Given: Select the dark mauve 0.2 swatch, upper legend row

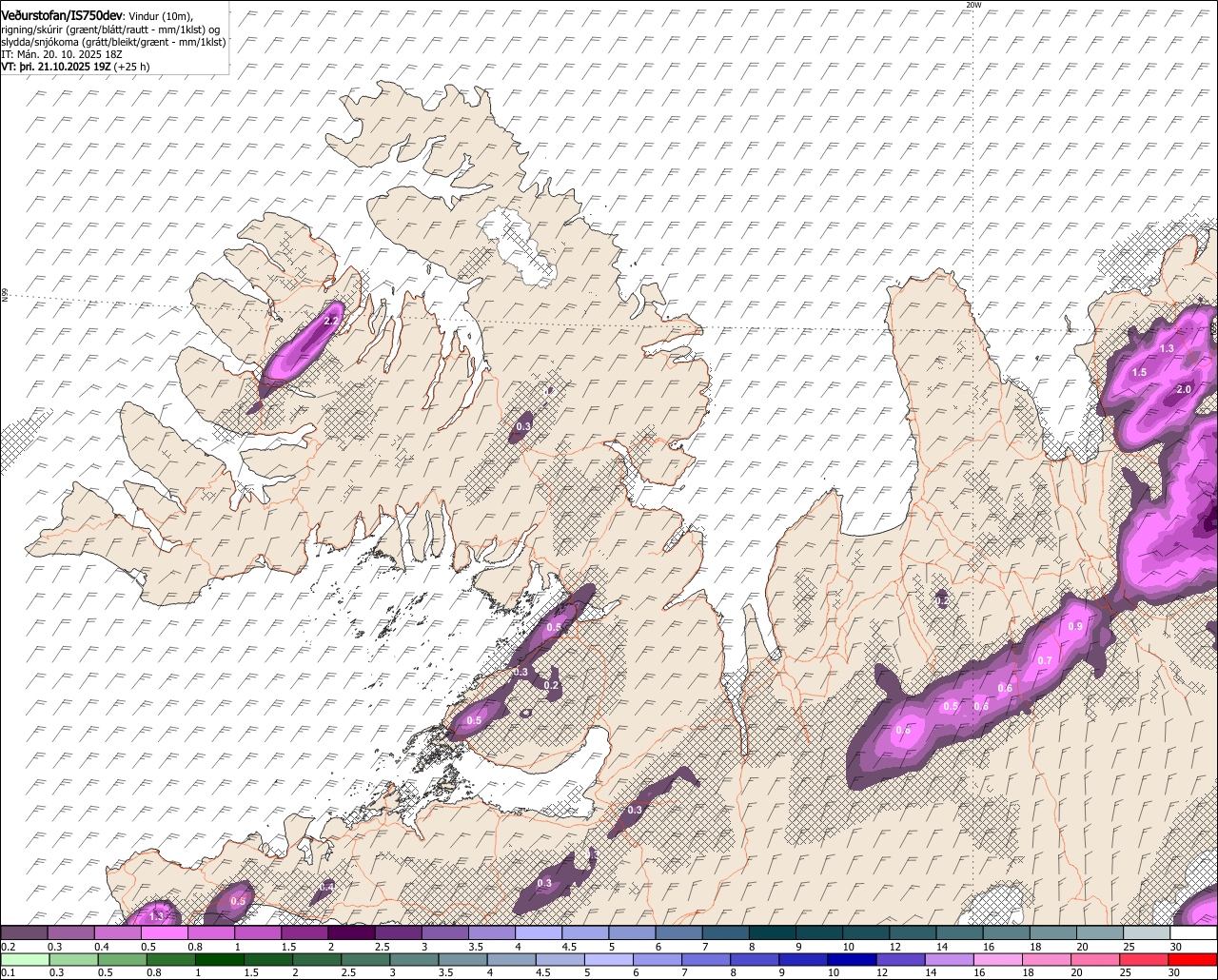Looking at the screenshot, I should pos(24,933).
